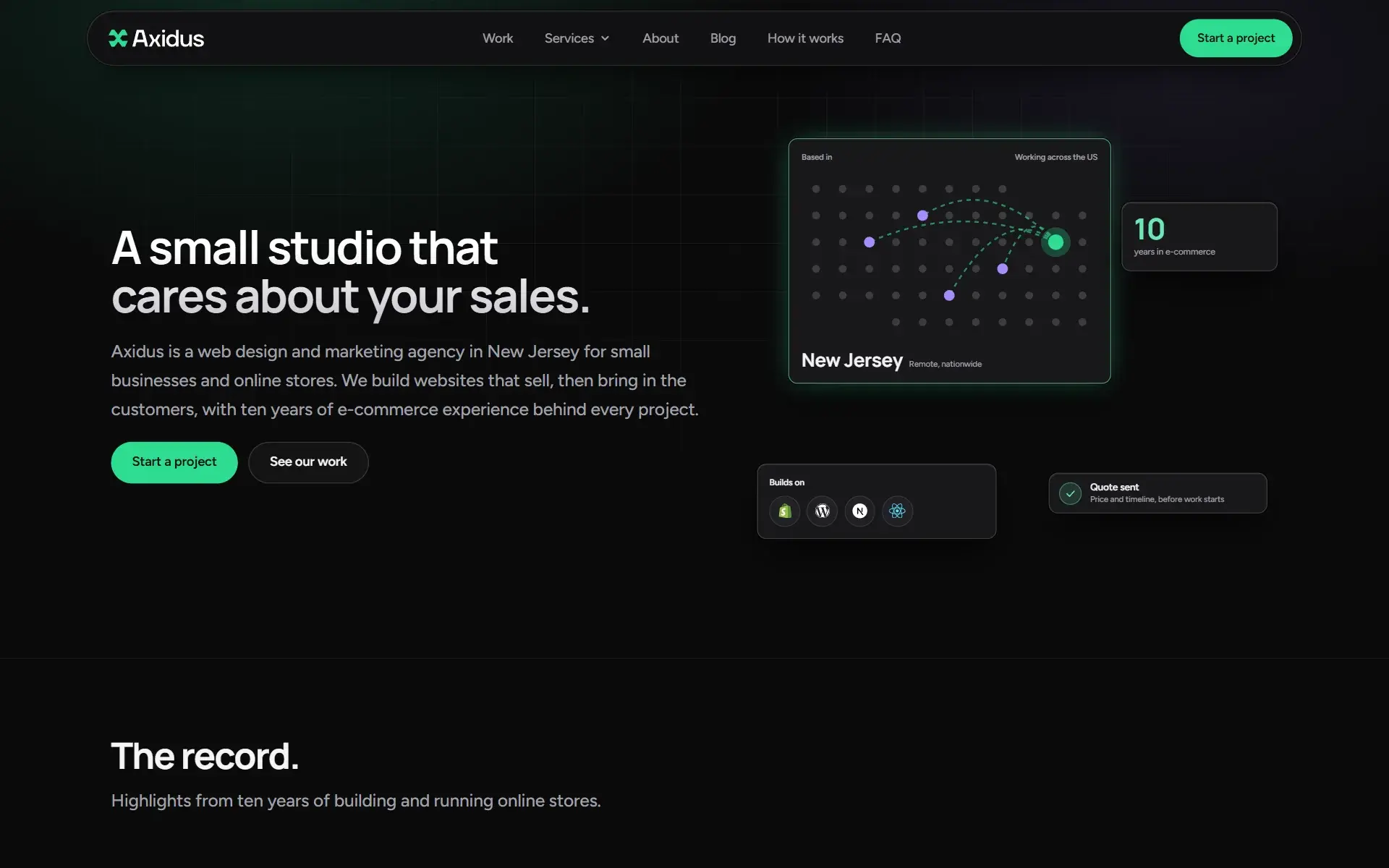Click the "Remote, nationwide" label
Screen dimensions: 1389x868
pos(945,364)
